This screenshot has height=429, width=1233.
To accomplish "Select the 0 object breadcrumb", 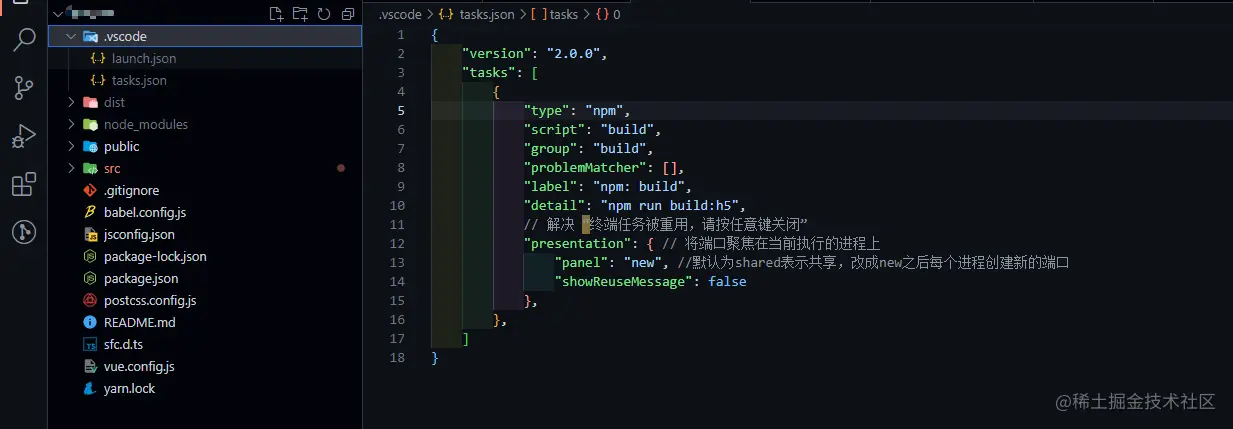I will 608,14.
